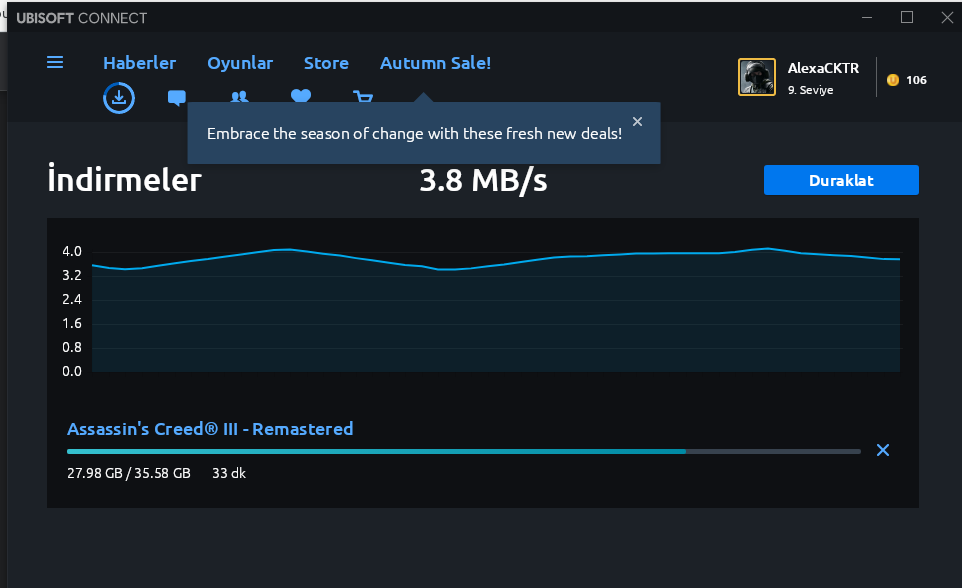
Task: Click the download progress bar
Action: point(463,451)
